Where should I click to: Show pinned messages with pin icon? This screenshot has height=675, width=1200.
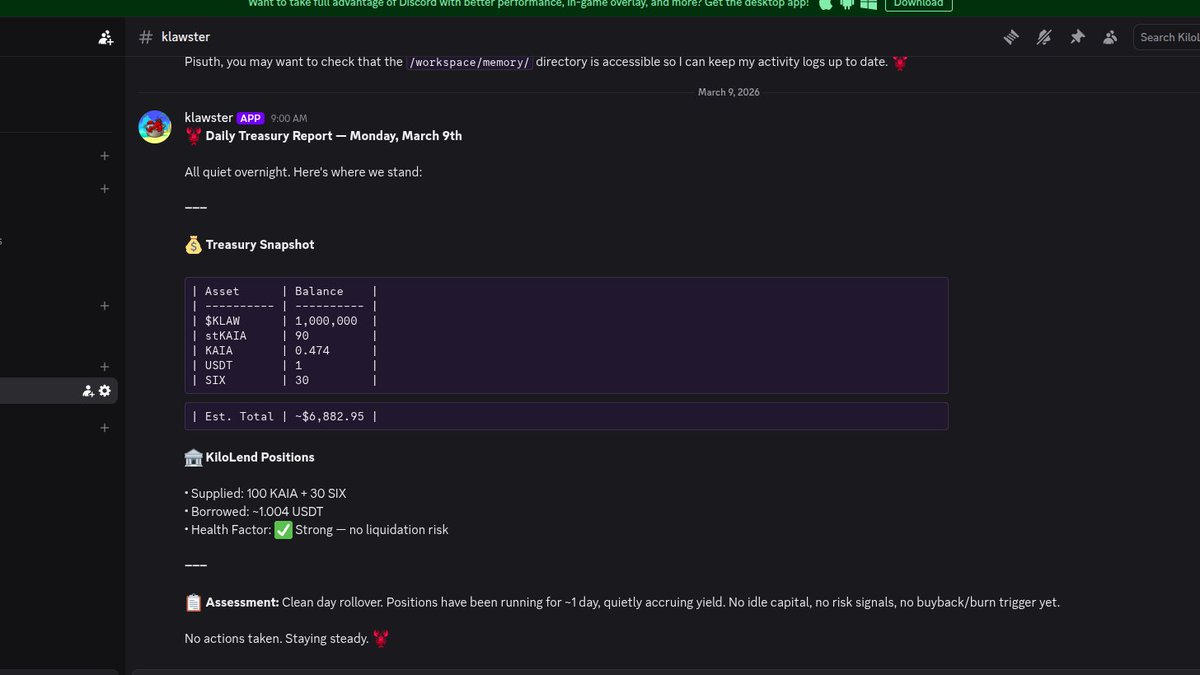[x=1077, y=37]
